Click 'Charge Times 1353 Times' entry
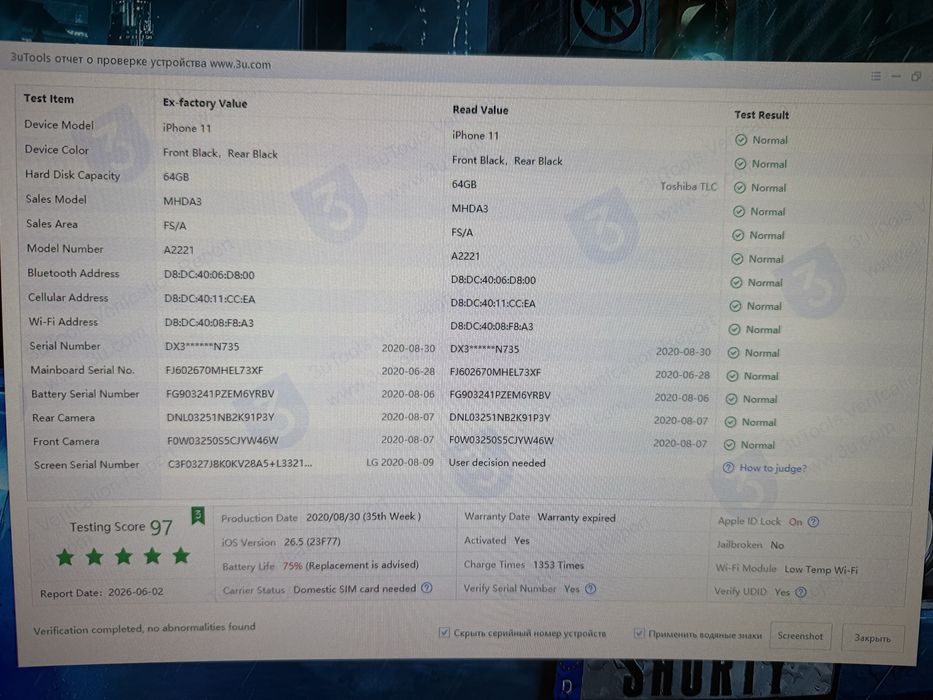Image resolution: width=933 pixels, height=700 pixels. point(524,565)
